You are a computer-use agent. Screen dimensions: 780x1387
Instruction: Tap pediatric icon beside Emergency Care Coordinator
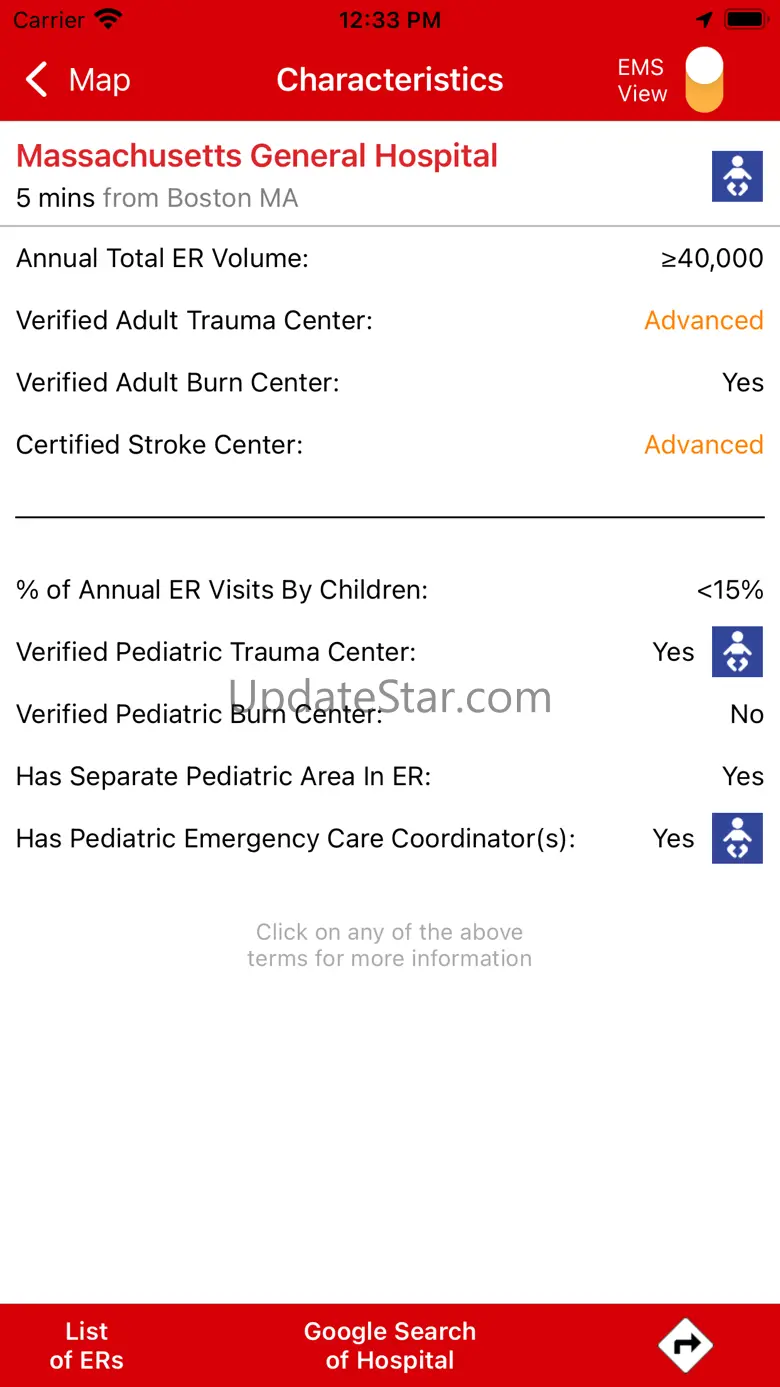(x=737, y=838)
